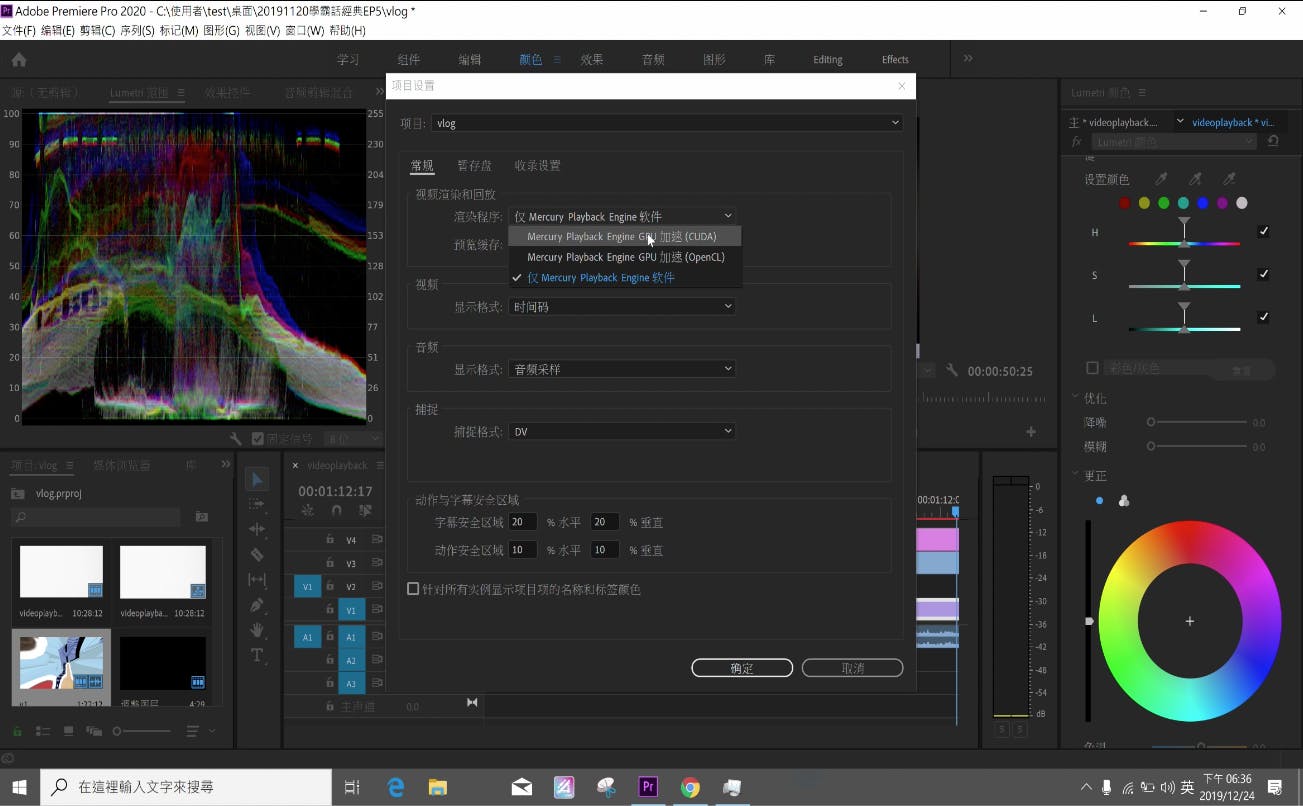The height and width of the screenshot is (806, 1303).
Task: Open the renderer dropdown
Action: click(623, 216)
